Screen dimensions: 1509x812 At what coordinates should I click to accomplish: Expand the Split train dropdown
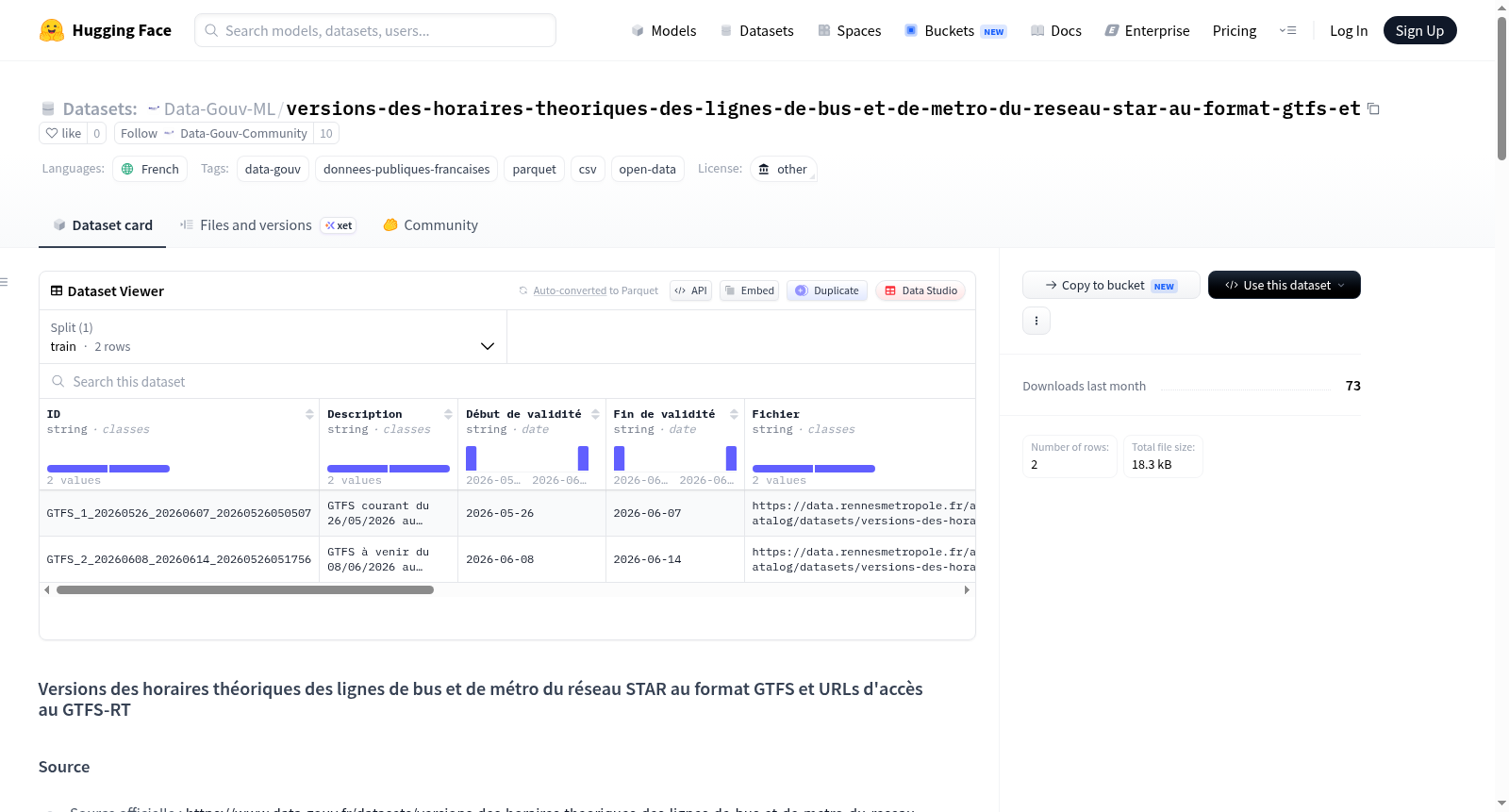tap(273, 337)
